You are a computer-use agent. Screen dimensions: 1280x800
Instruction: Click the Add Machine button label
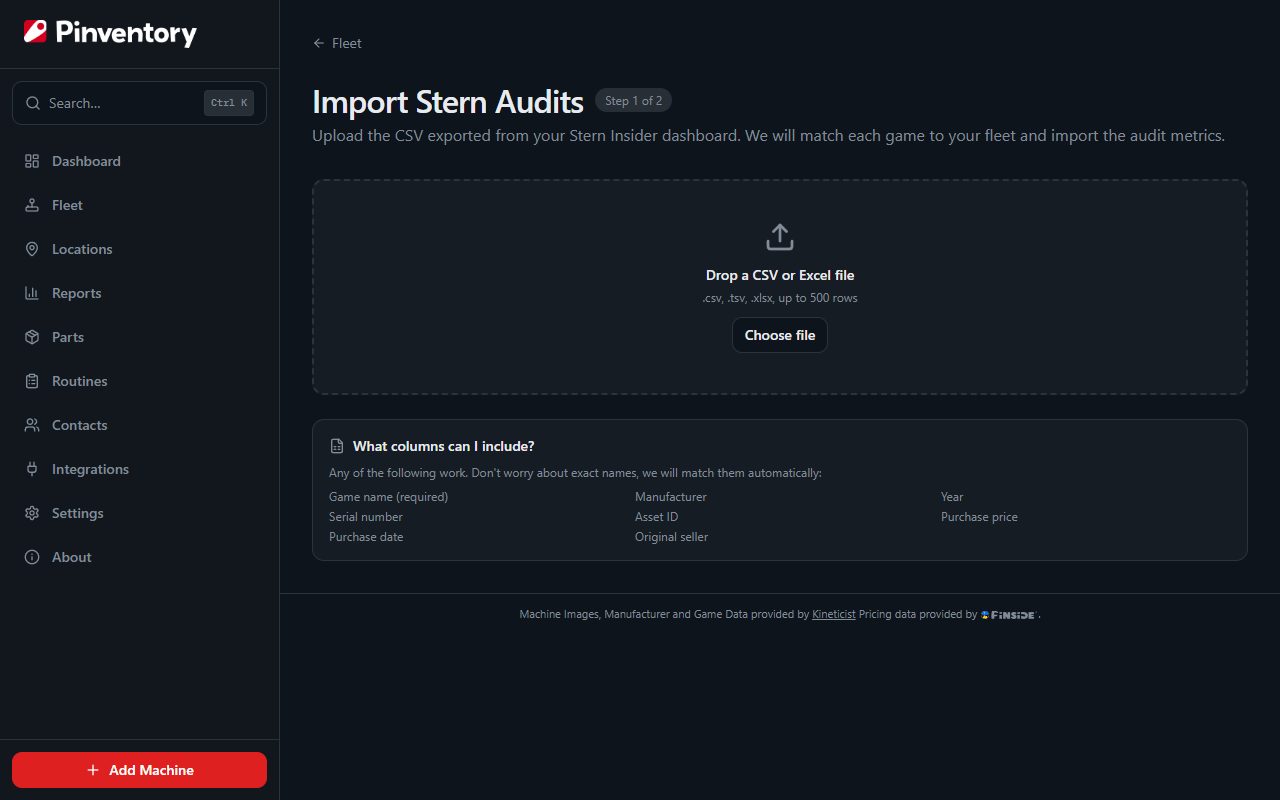pos(151,770)
